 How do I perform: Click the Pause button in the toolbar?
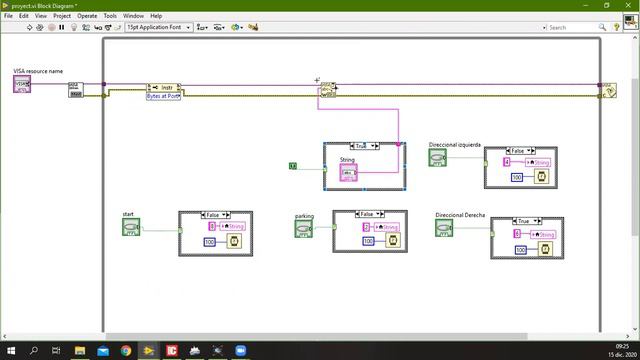point(62,27)
